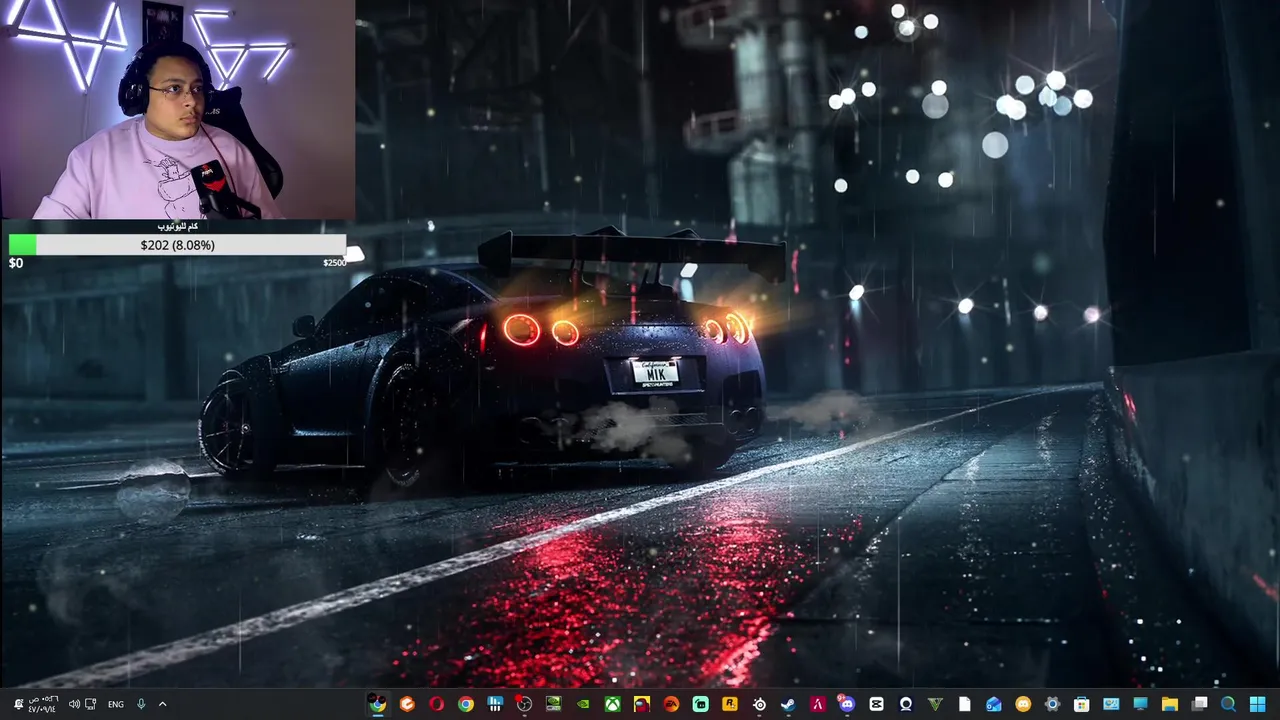The width and height of the screenshot is (1280, 720).
Task: Click the $2500 goal end label
Action: (334, 263)
